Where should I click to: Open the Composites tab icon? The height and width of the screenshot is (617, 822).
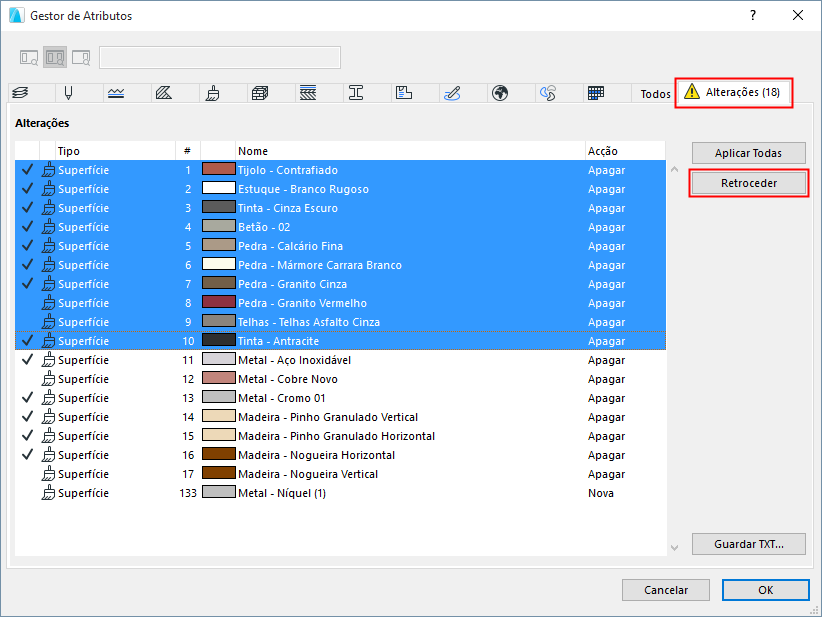(308, 93)
